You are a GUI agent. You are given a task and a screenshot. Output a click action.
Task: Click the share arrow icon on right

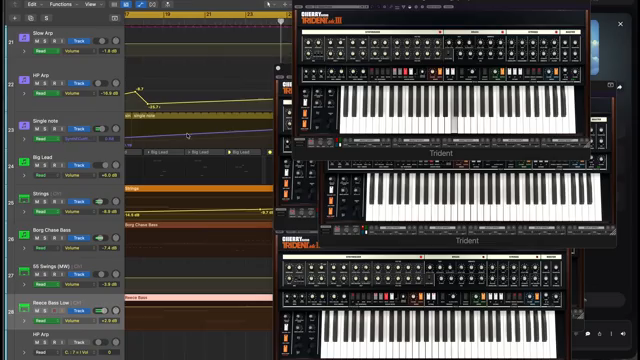point(620,87)
